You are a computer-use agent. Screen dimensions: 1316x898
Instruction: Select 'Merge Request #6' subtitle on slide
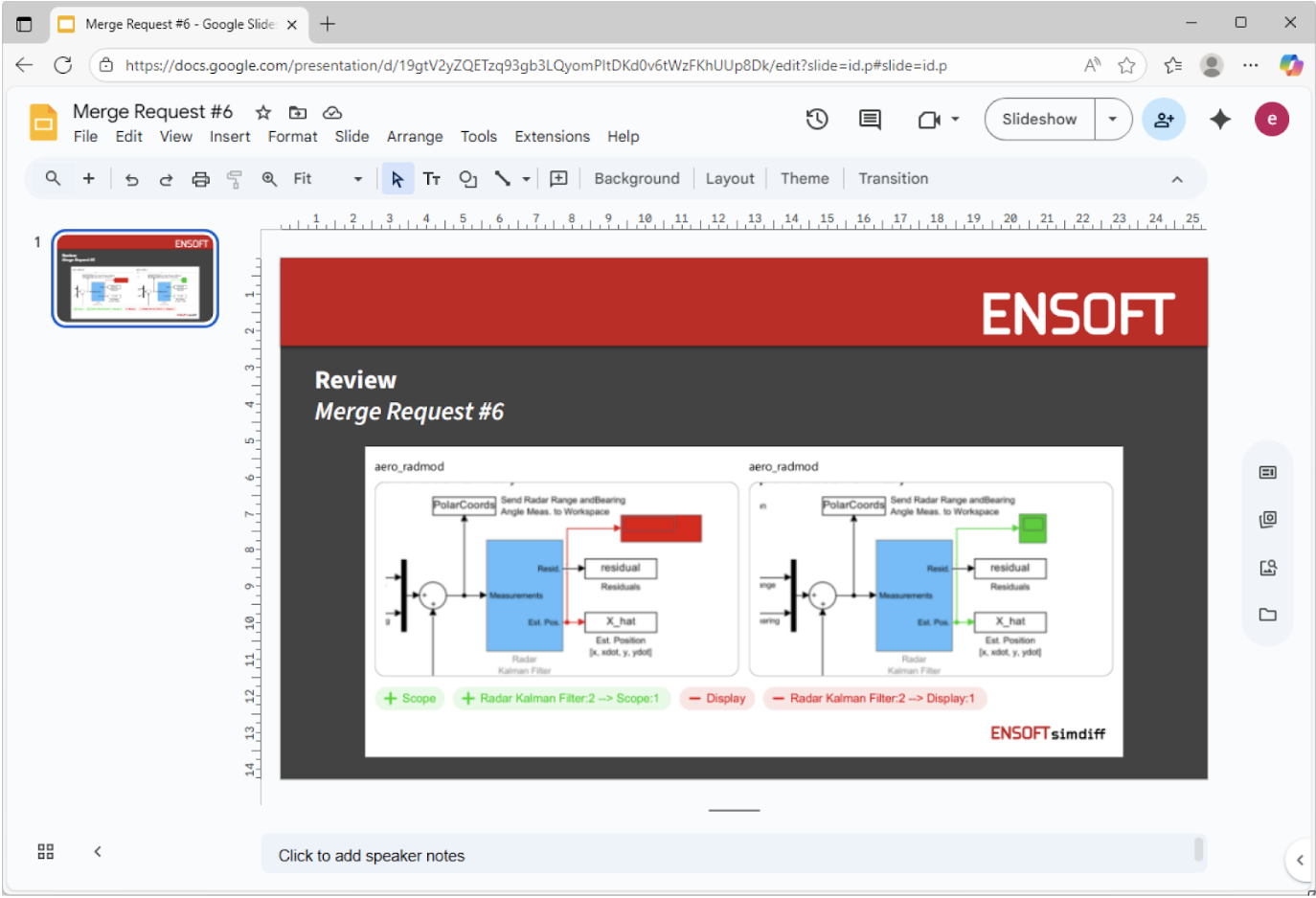(x=409, y=412)
